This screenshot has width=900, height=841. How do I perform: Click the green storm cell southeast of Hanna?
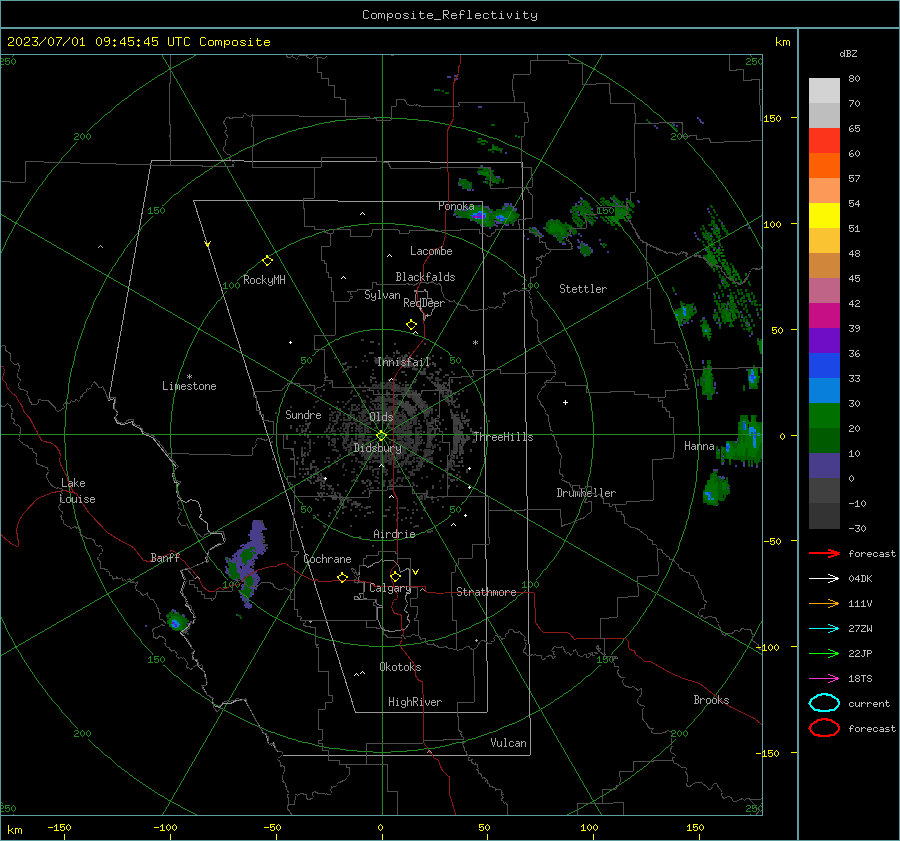[716, 489]
